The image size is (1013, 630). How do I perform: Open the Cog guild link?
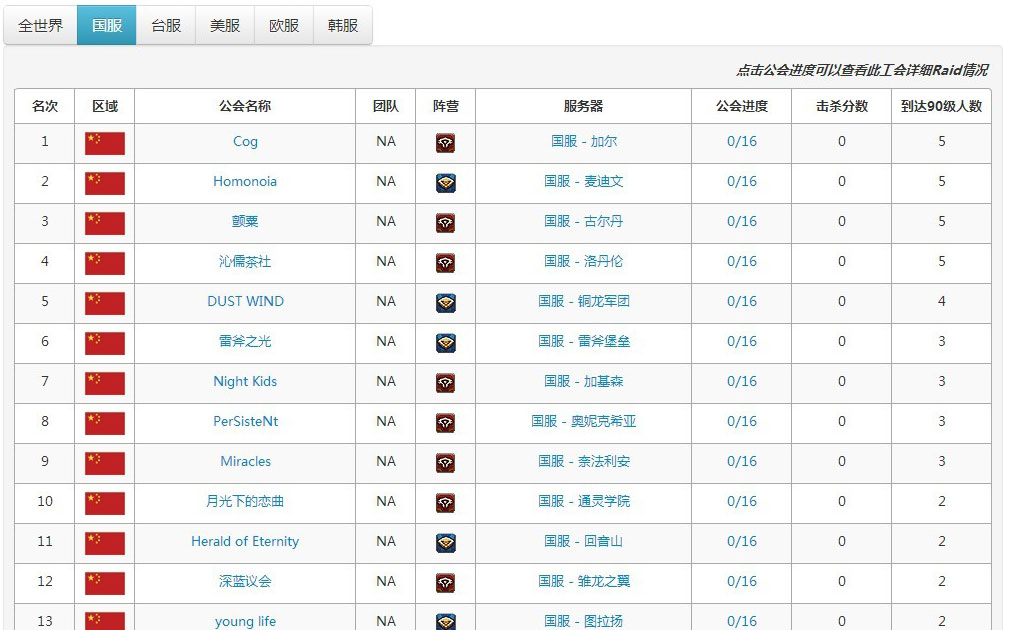[x=245, y=142]
